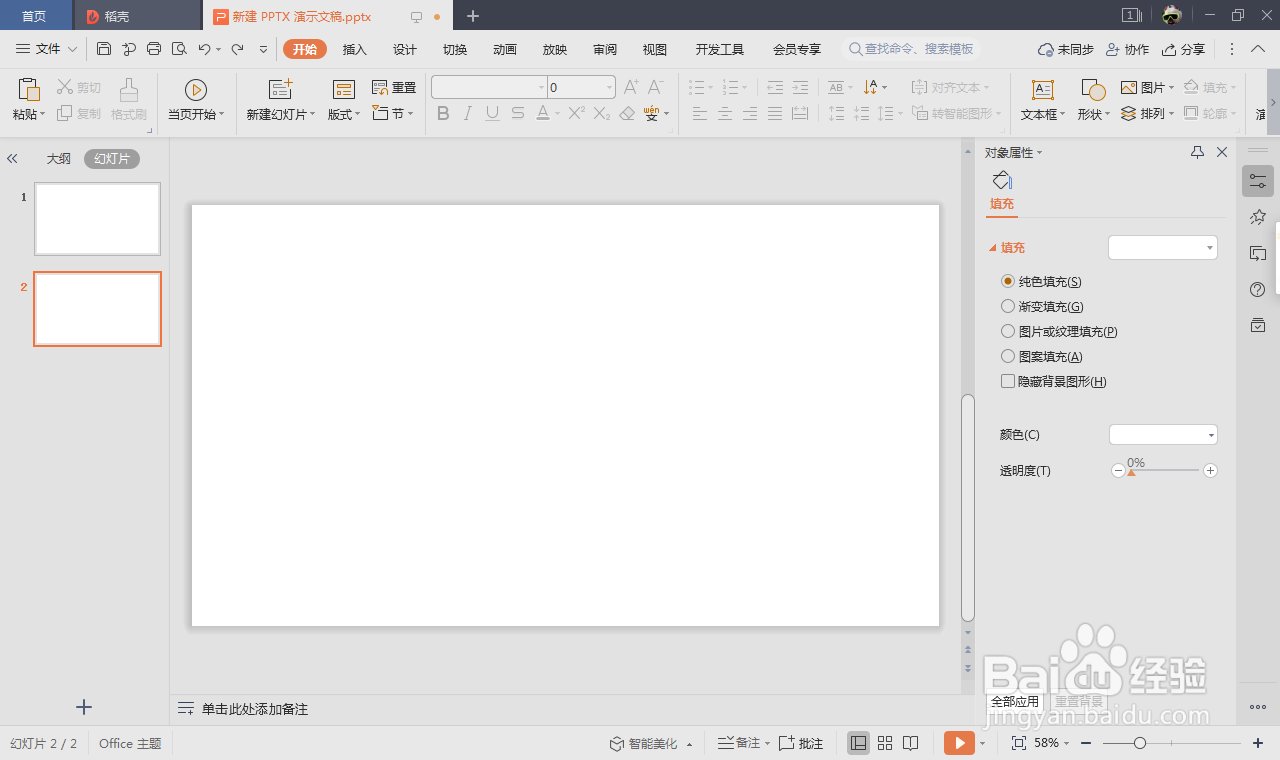Click the Share button
The width and height of the screenshot is (1280, 760).
tap(1184, 49)
